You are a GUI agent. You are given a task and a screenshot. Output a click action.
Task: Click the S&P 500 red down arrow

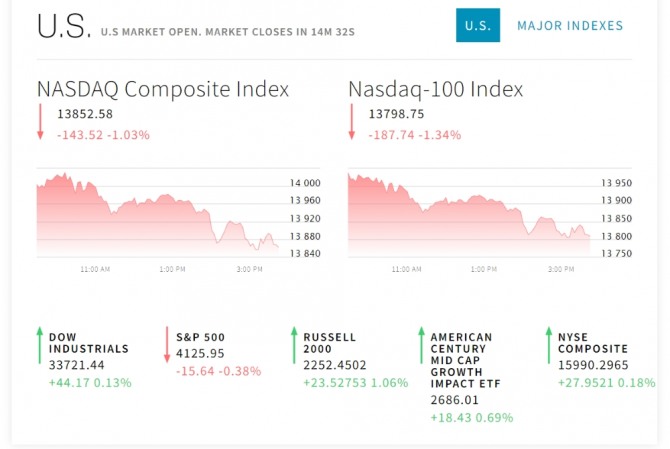[167, 345]
